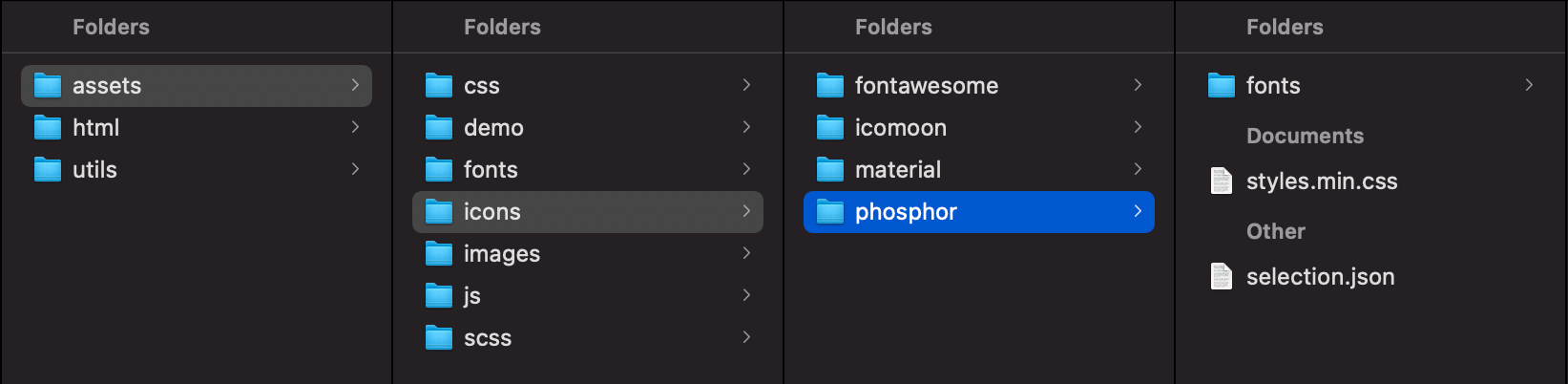This screenshot has height=384, width=1568.
Task: Click the assets folder icon
Action: [48, 86]
